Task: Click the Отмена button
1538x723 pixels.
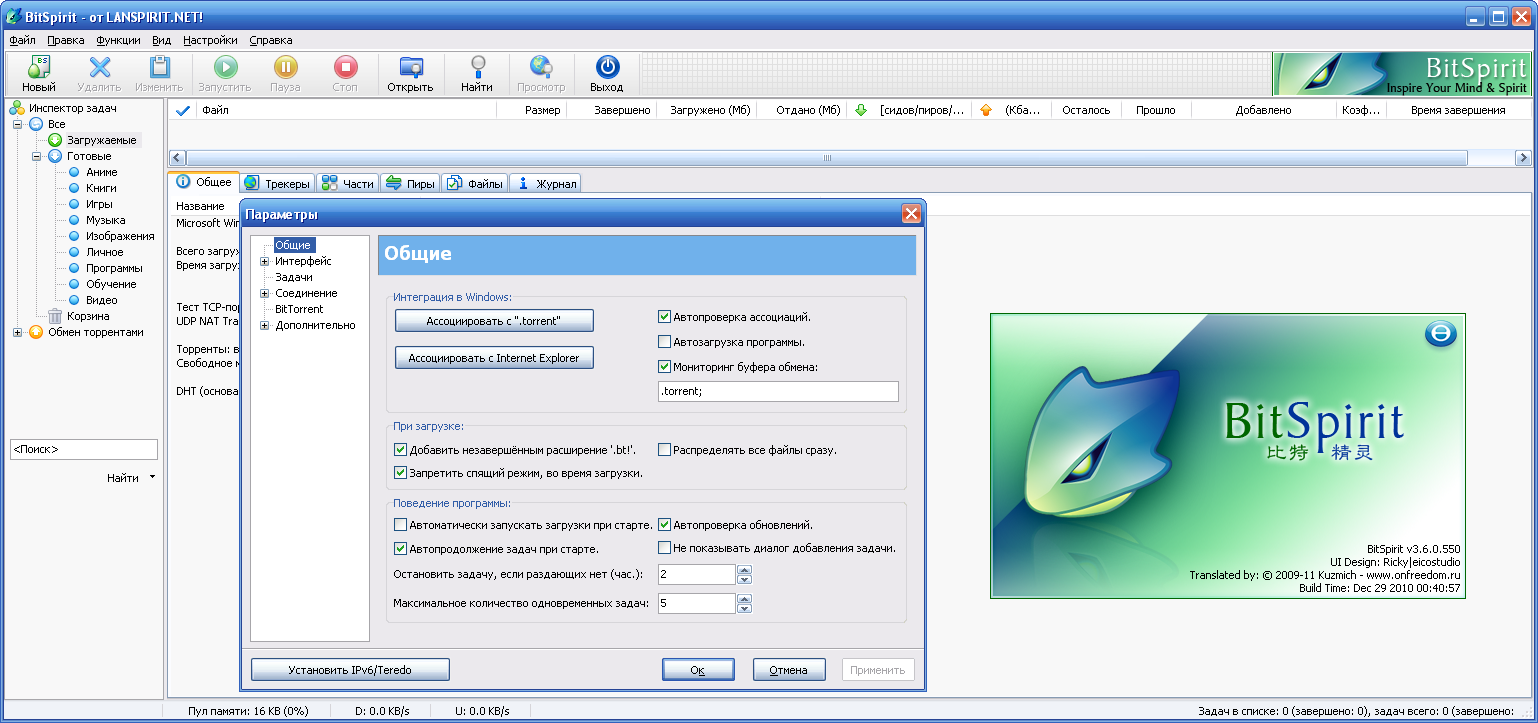Action: tap(788, 669)
